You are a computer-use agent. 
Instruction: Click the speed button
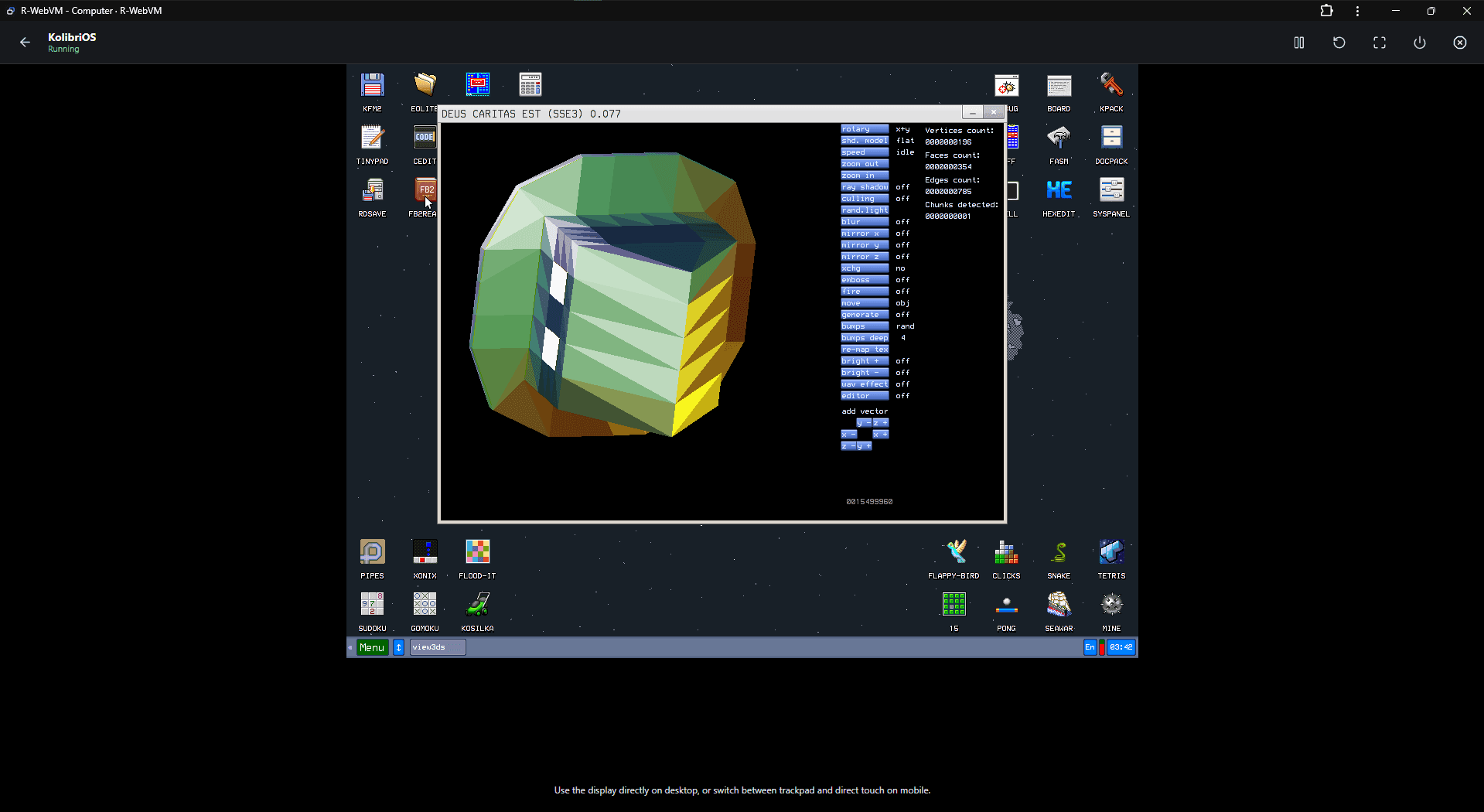tap(865, 152)
